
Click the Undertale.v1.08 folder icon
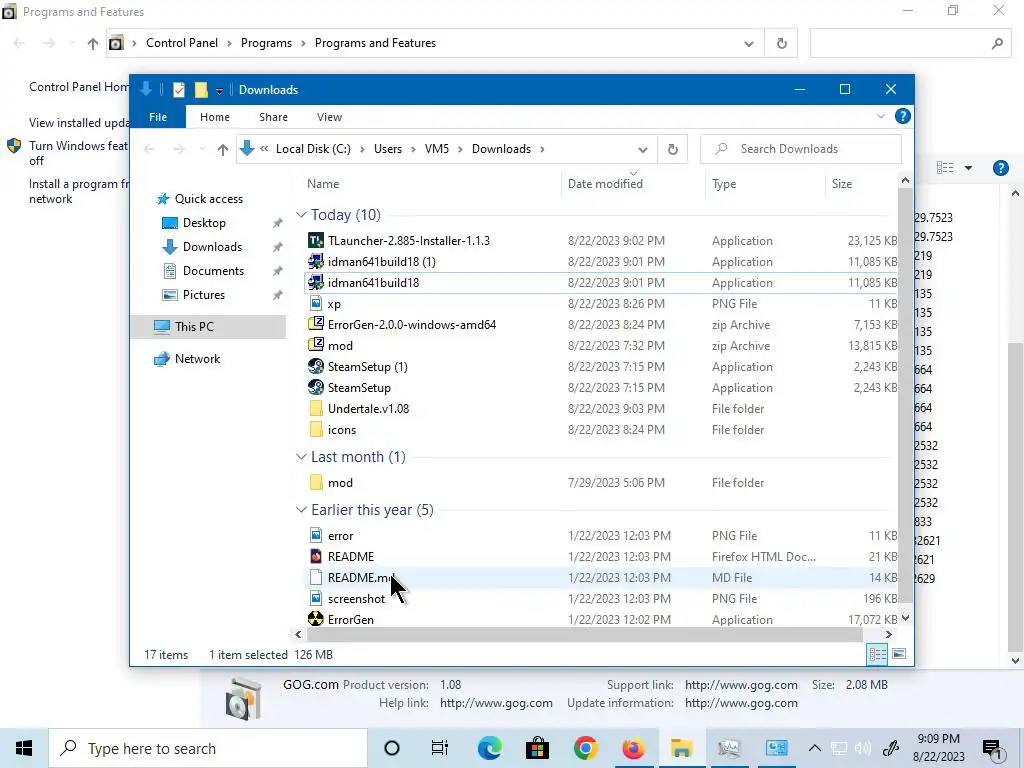(x=316, y=408)
